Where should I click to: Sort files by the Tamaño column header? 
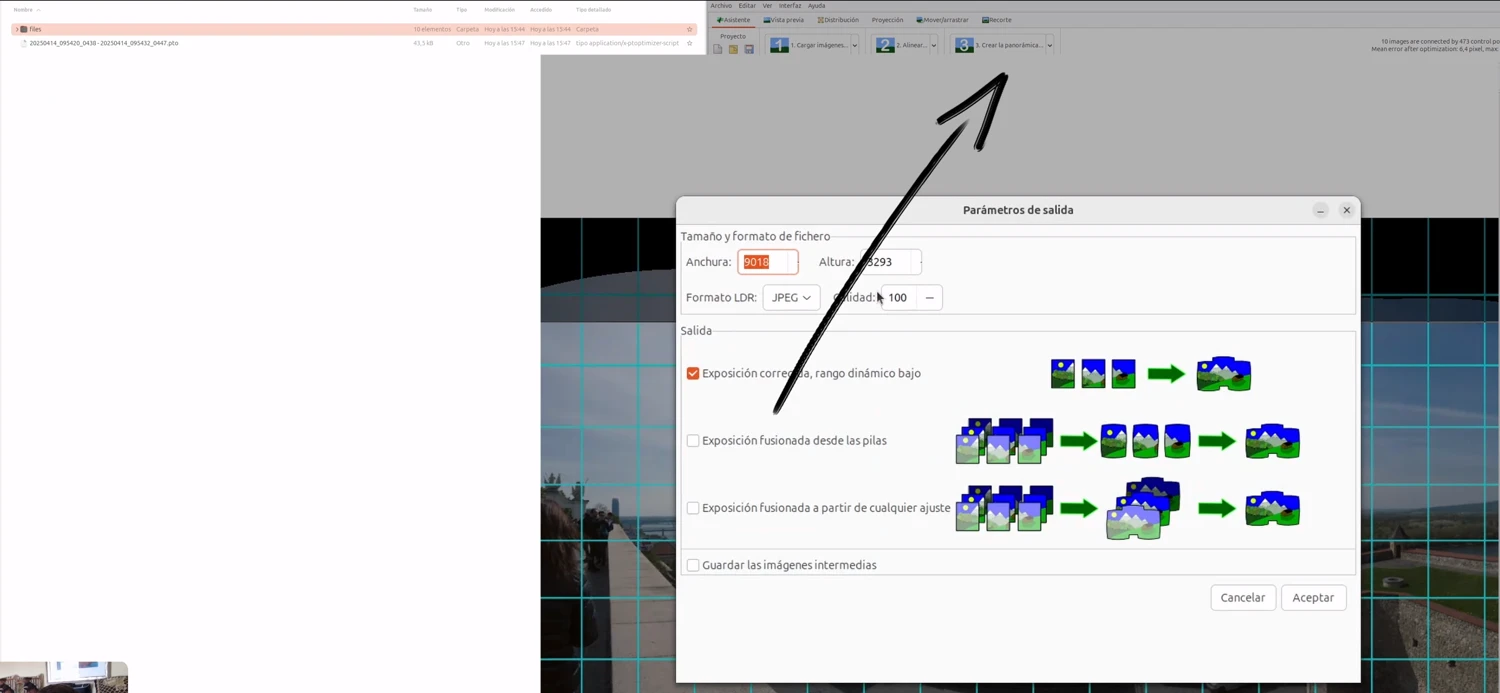[423, 10]
